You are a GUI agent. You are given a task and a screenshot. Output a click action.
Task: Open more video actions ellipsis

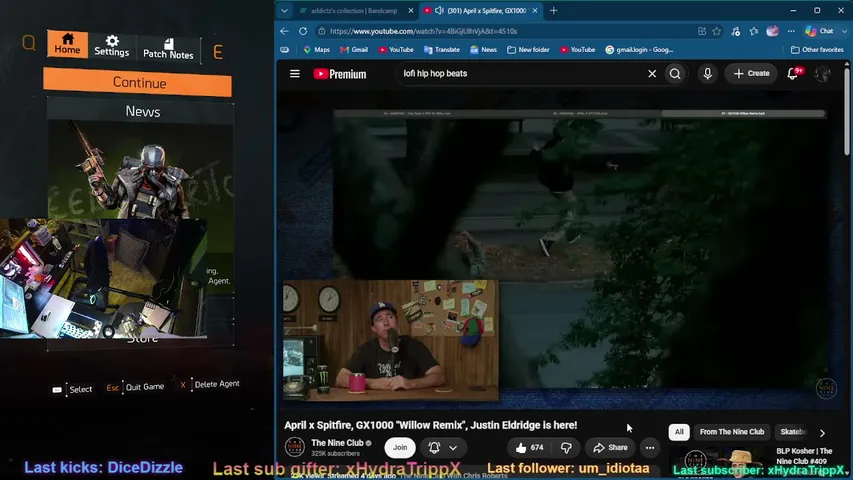(650, 447)
